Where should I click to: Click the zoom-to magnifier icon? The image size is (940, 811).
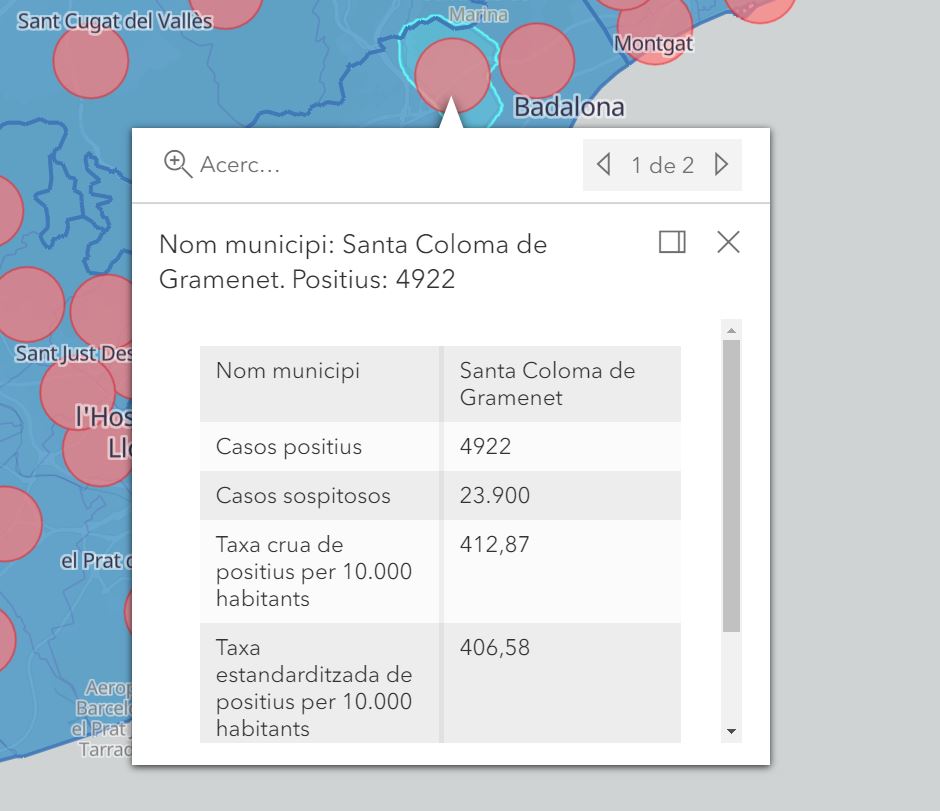point(178,164)
